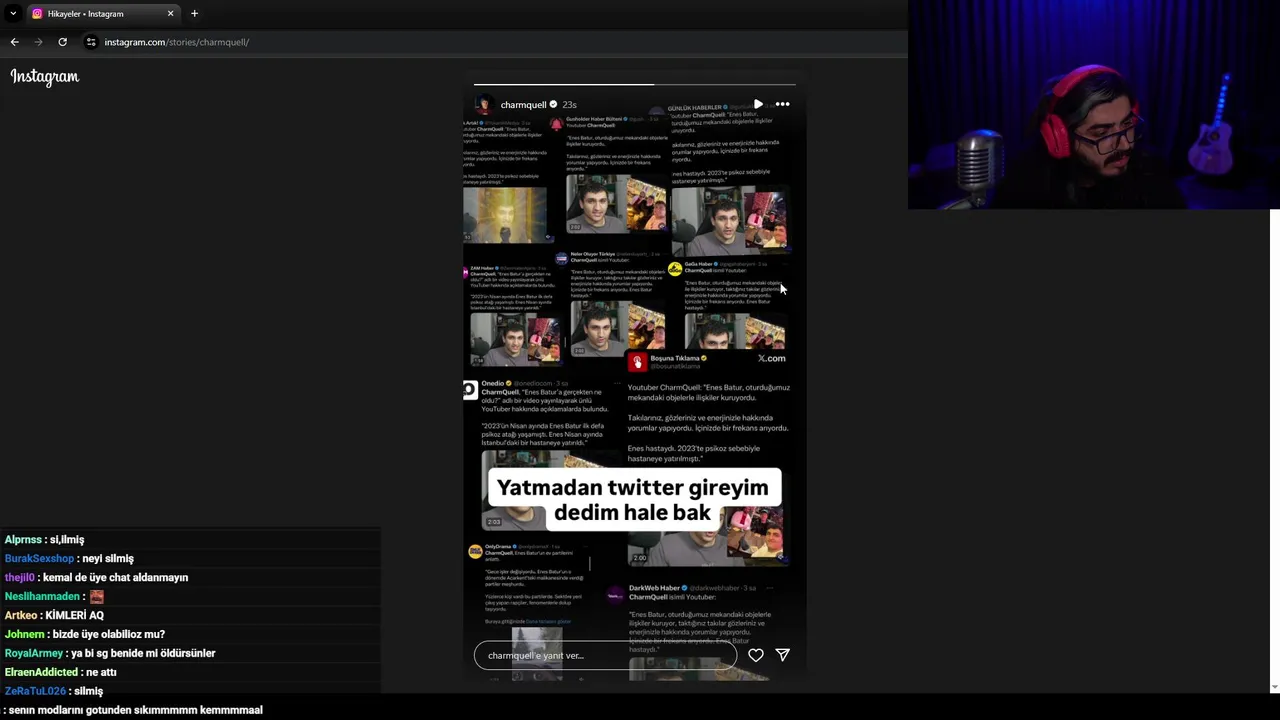The width and height of the screenshot is (1280, 720).
Task: Play the story with the play button
Action: point(758,104)
